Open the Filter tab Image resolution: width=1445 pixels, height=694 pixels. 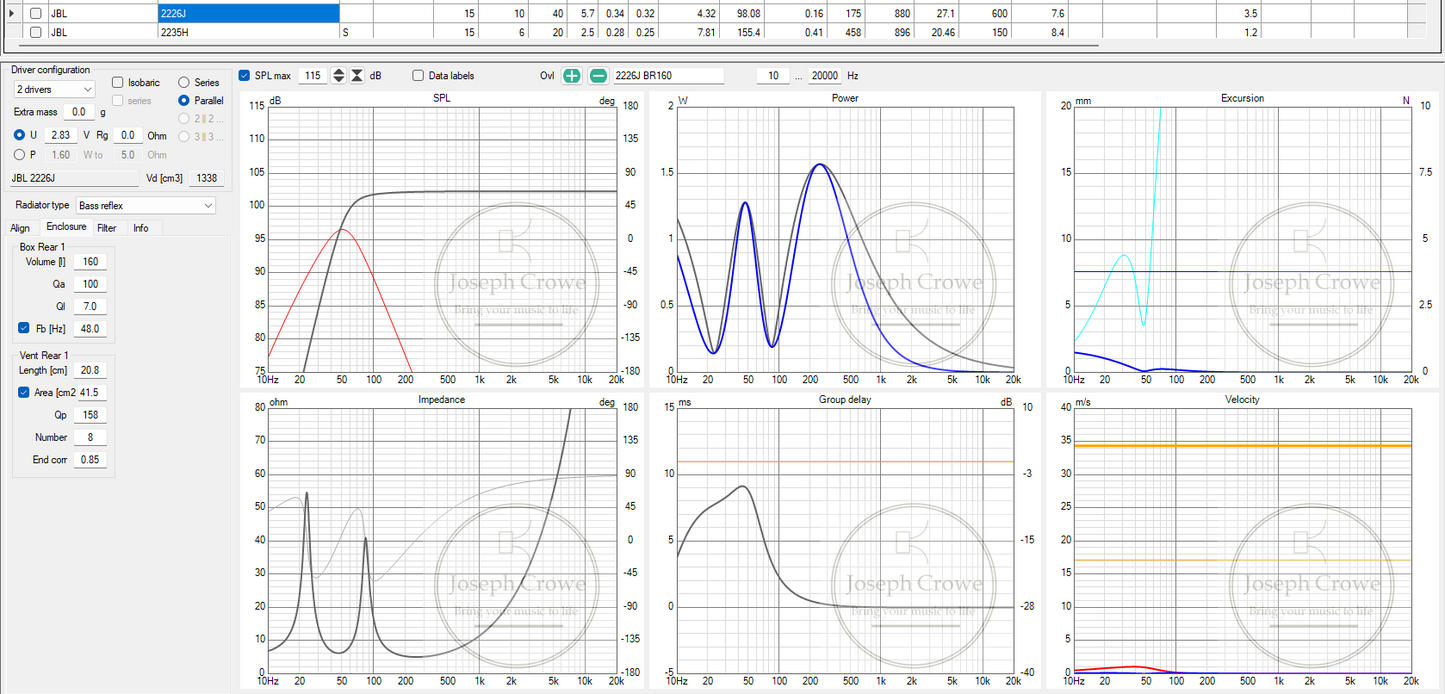(x=106, y=228)
